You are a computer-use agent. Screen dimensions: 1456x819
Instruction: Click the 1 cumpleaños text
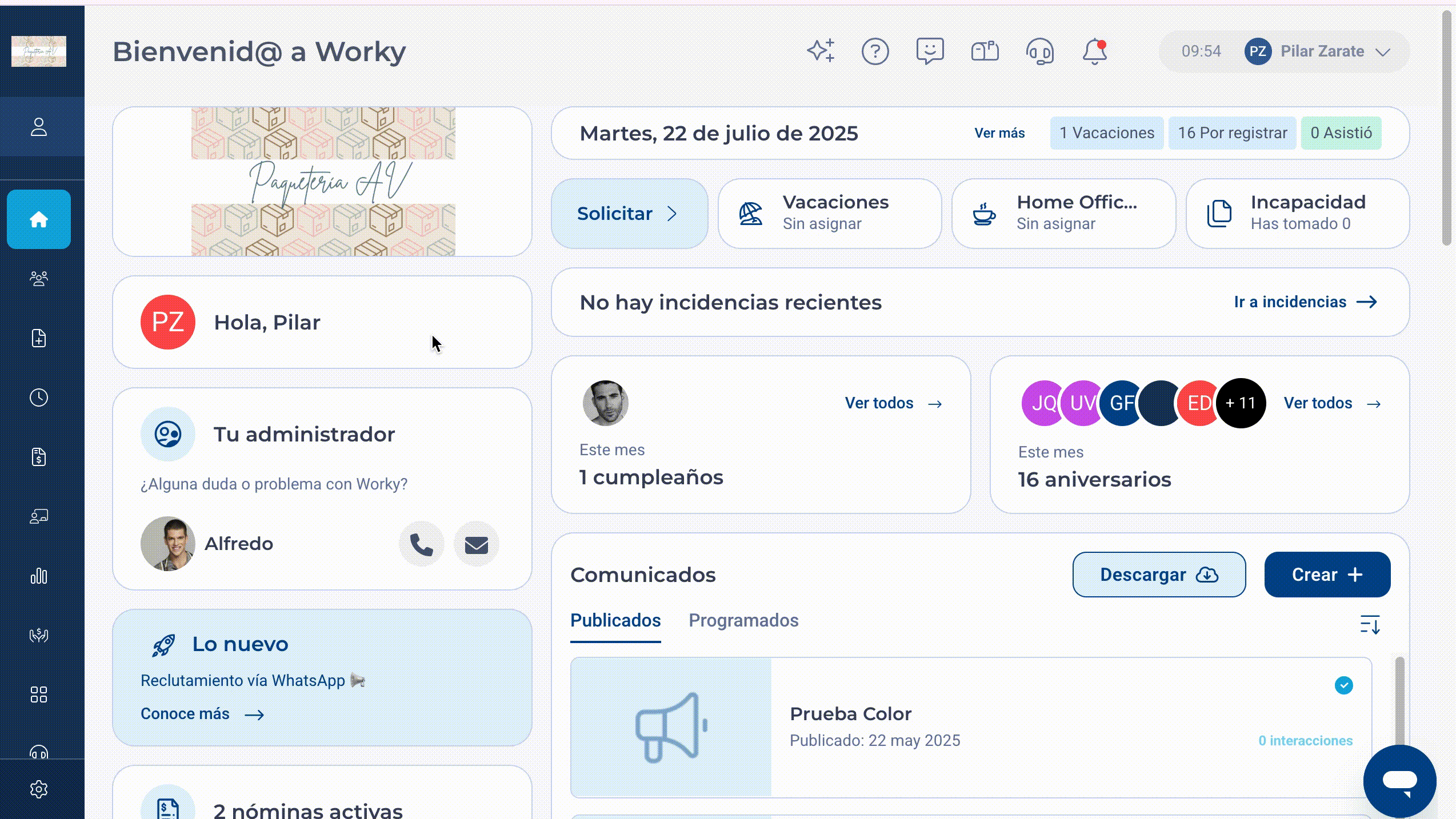(x=651, y=477)
